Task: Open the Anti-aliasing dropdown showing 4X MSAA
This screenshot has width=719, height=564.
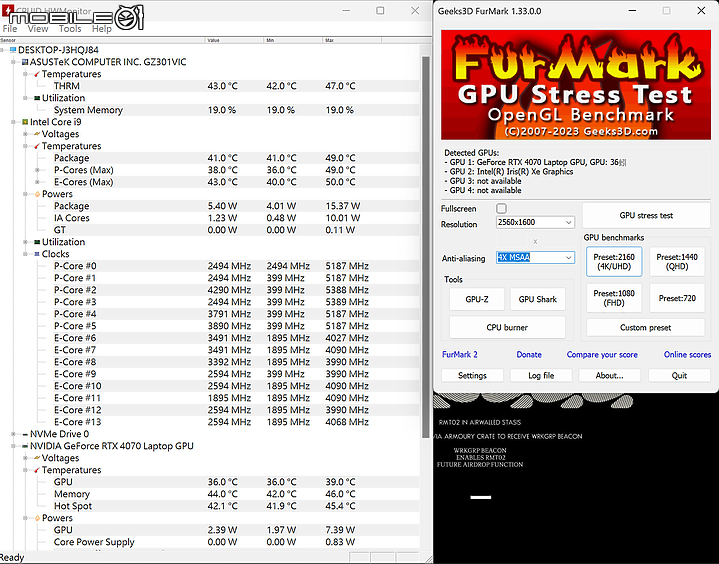Action: 535,258
